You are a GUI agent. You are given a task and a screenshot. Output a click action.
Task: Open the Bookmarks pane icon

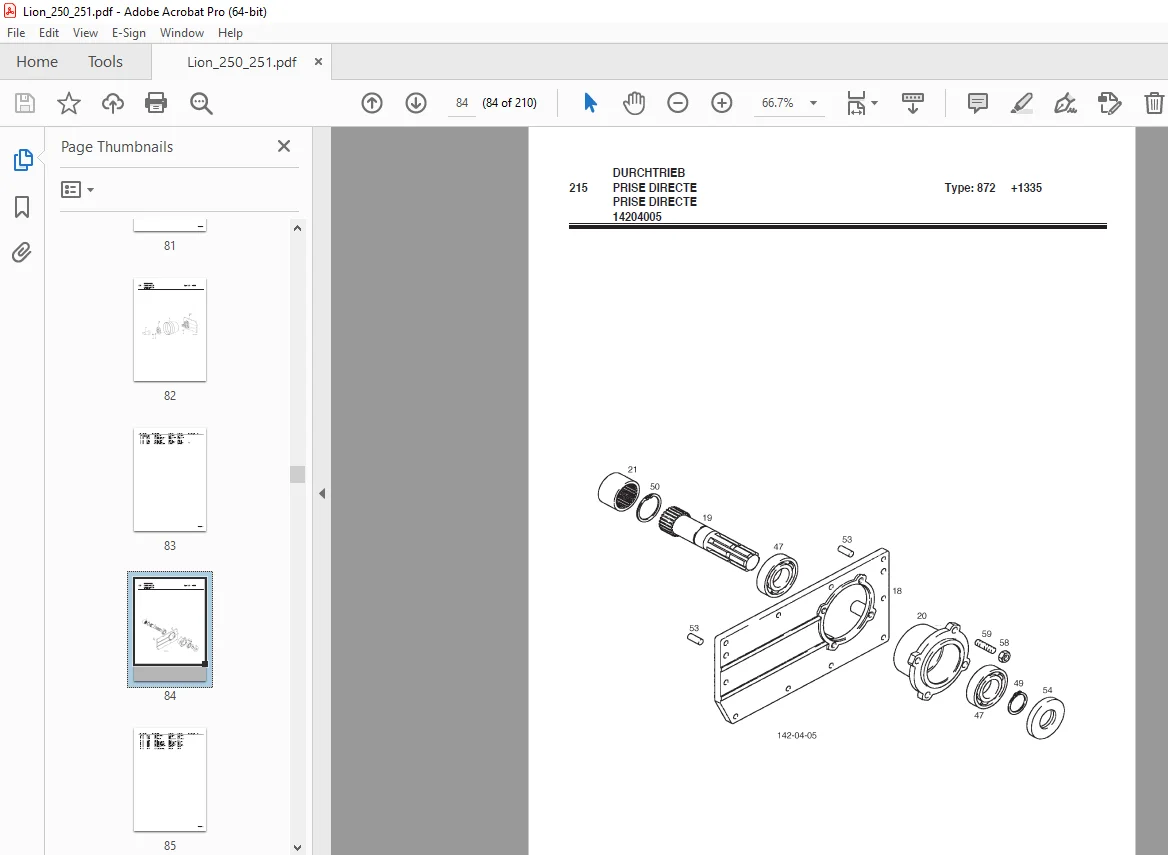pyautogui.click(x=22, y=206)
